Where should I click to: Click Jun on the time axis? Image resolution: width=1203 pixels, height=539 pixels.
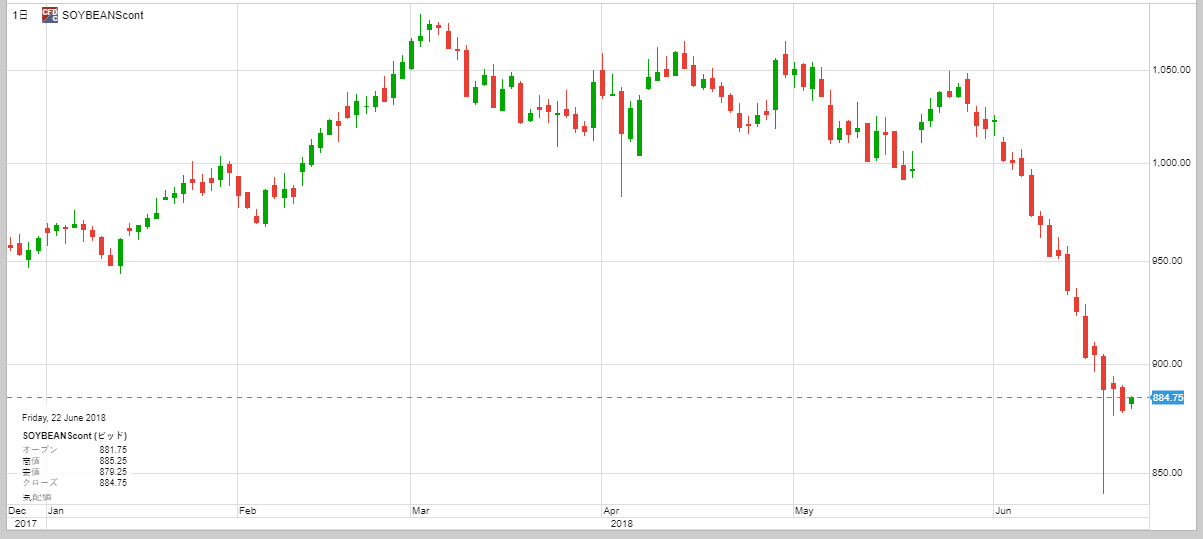pos(1004,511)
